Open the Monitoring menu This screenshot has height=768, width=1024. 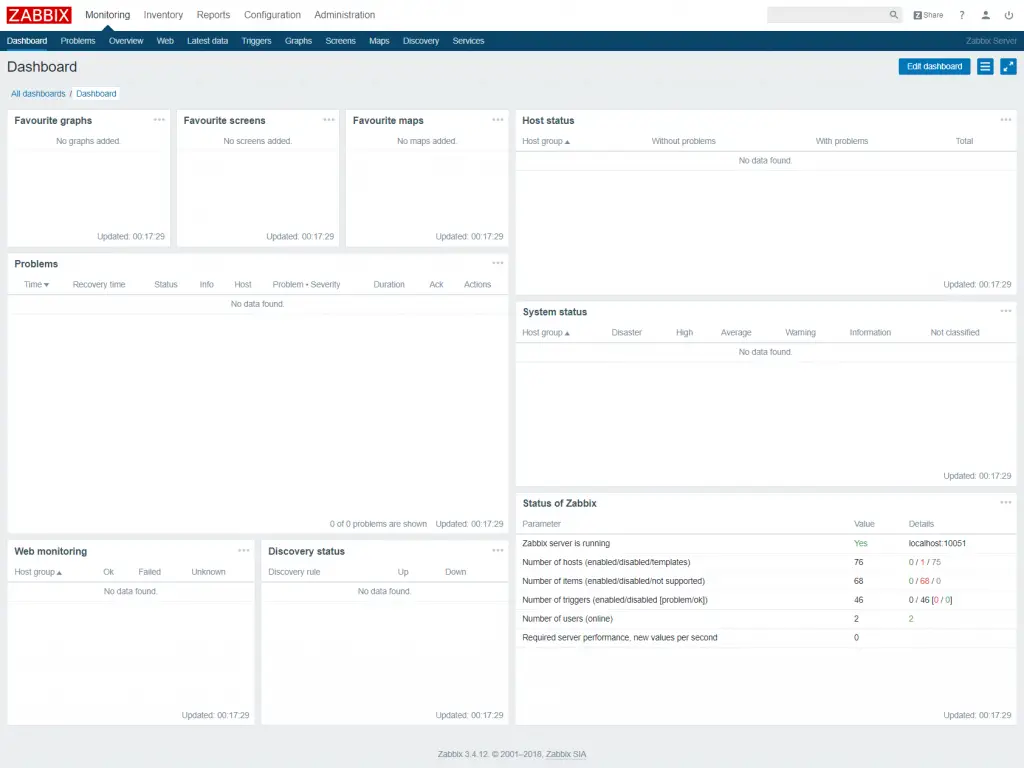(x=108, y=15)
